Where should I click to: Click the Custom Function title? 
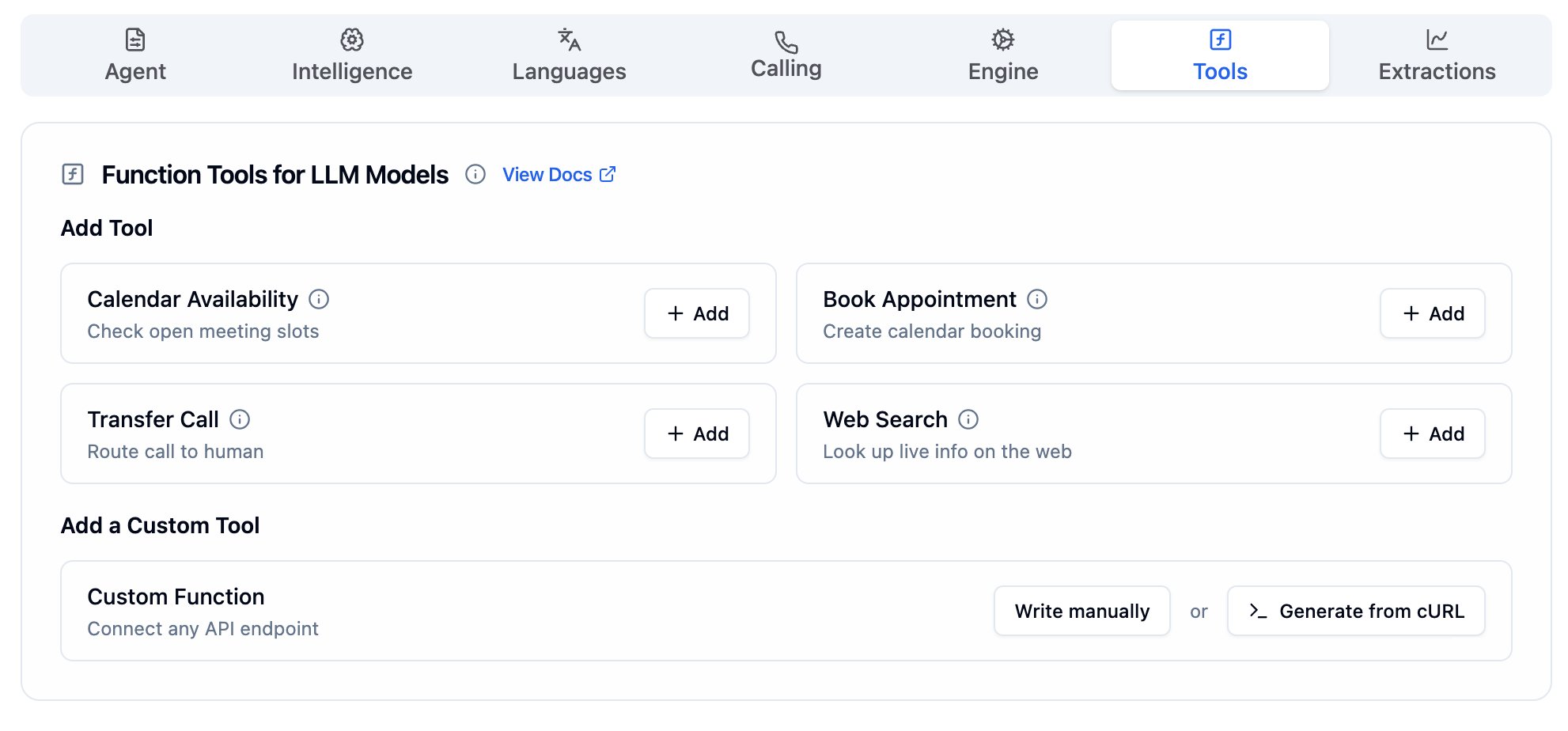coord(176,597)
